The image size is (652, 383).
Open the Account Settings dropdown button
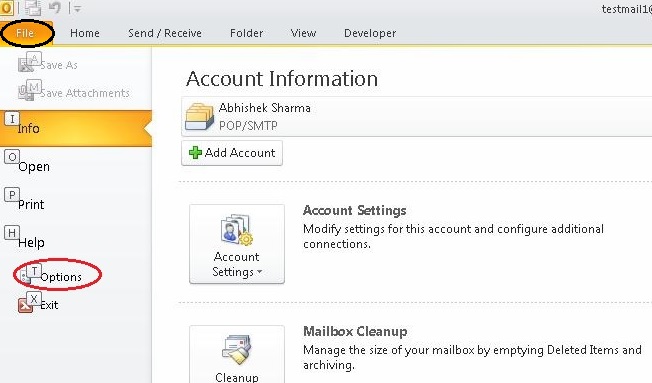[x=237, y=244]
